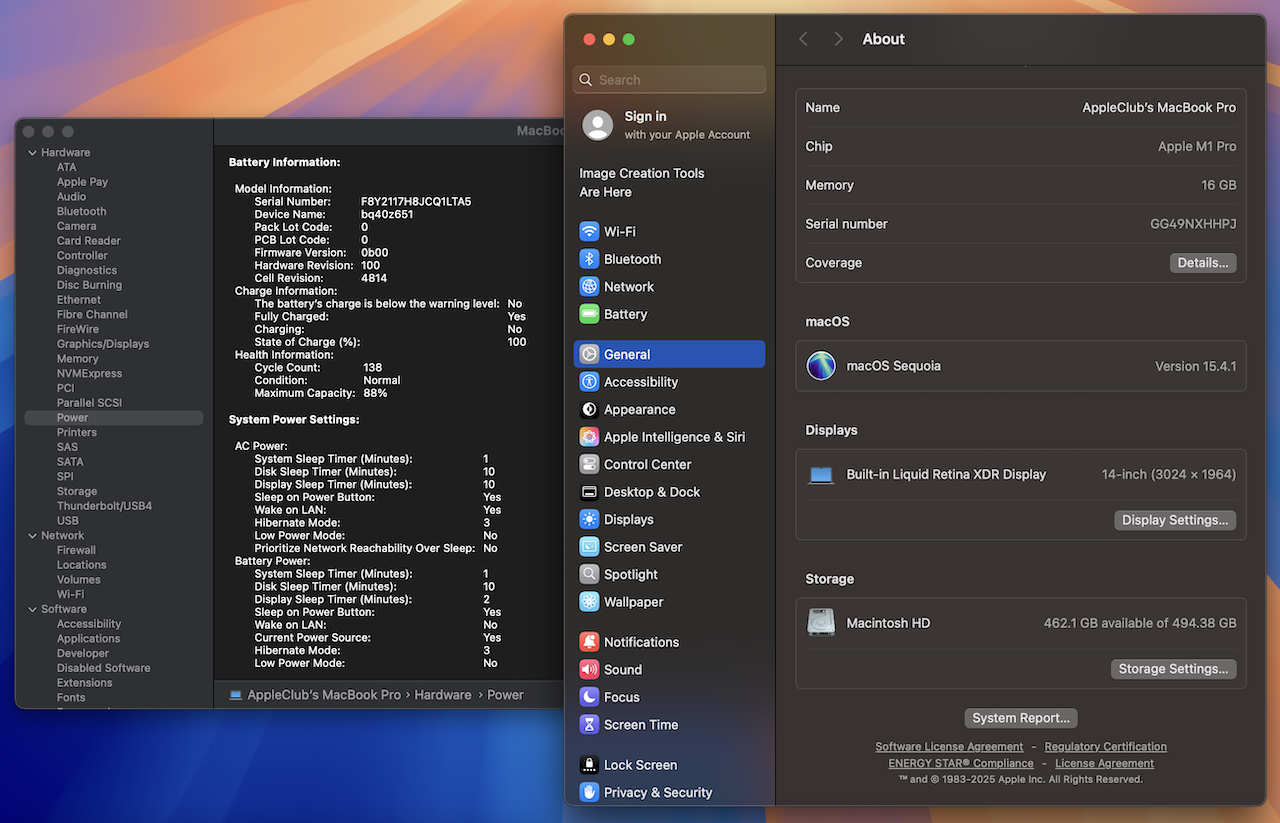Click the Macintosh HD drive icon
The height and width of the screenshot is (823, 1280).
tap(821, 622)
